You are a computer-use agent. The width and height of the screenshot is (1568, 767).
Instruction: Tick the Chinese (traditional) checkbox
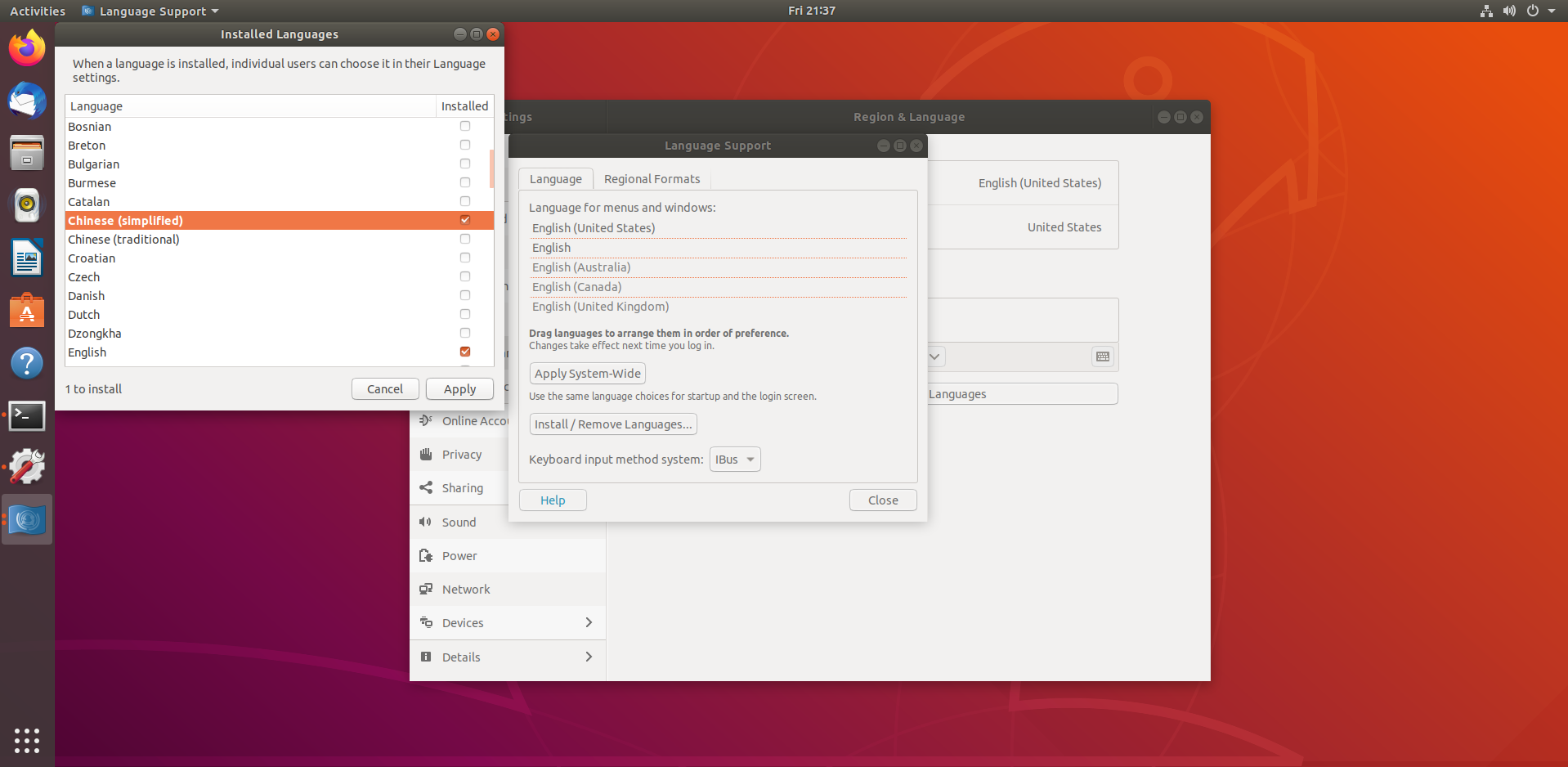pos(465,239)
